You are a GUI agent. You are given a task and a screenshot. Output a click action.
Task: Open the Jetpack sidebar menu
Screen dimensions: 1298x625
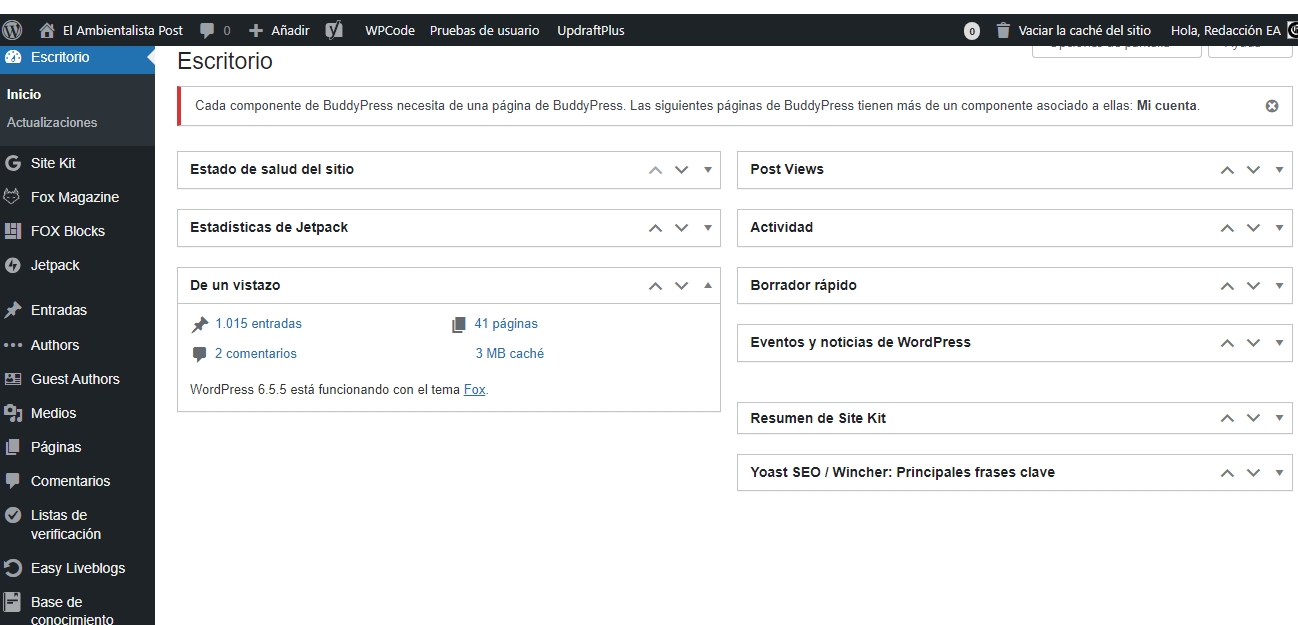point(55,265)
